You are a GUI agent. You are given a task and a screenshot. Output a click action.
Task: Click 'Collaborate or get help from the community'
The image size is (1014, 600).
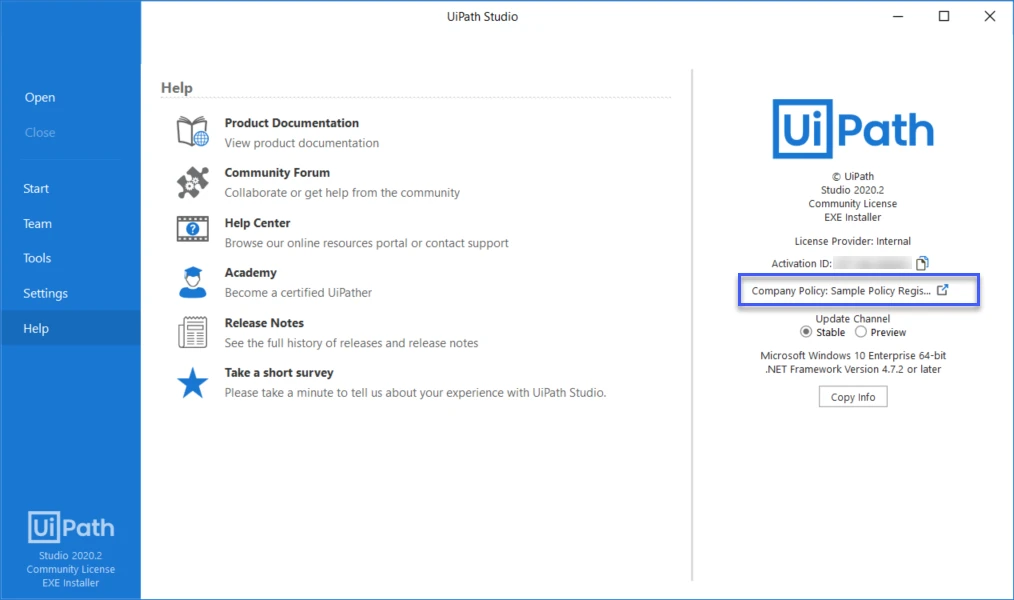[342, 193]
